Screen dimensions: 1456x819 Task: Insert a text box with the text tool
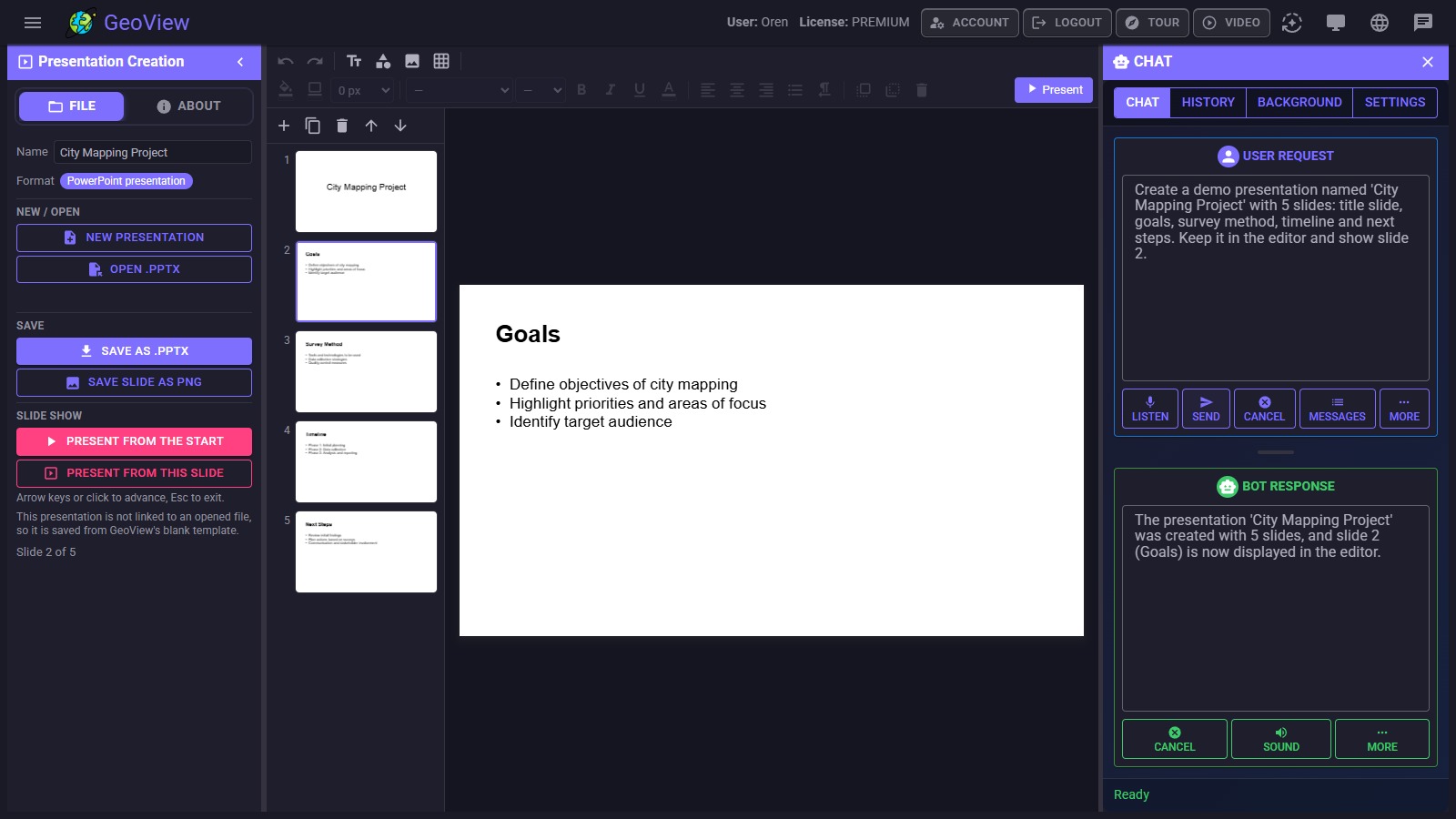coord(354,61)
